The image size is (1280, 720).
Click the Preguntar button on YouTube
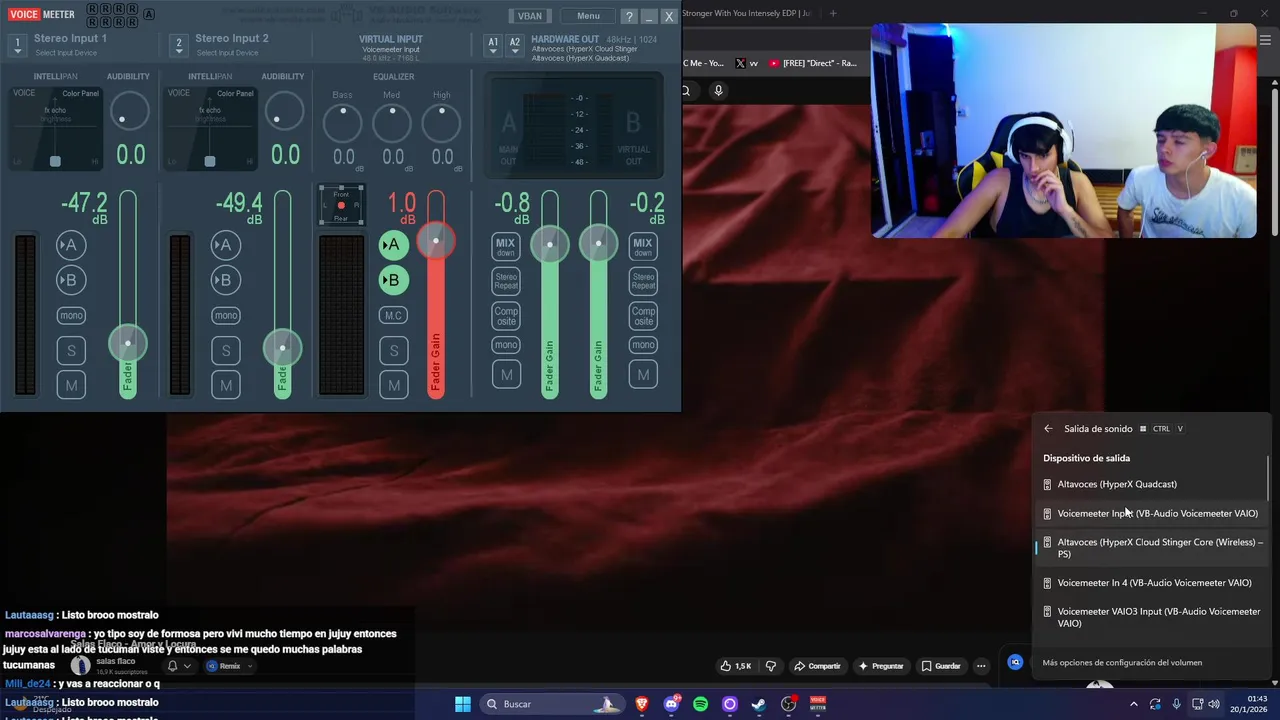881,666
